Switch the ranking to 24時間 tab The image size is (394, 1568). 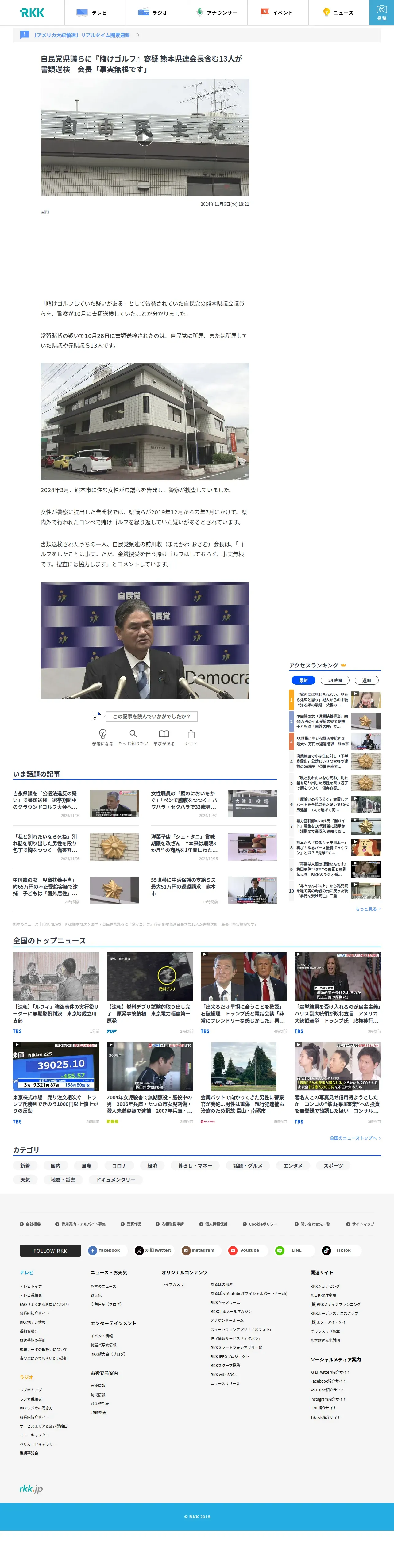(335, 681)
